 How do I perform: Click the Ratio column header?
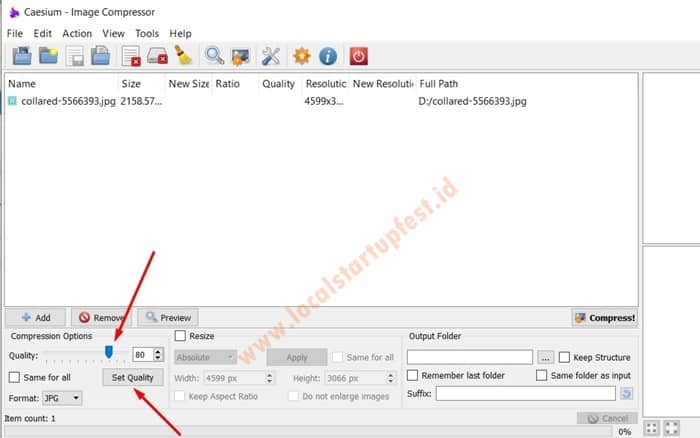(228, 83)
